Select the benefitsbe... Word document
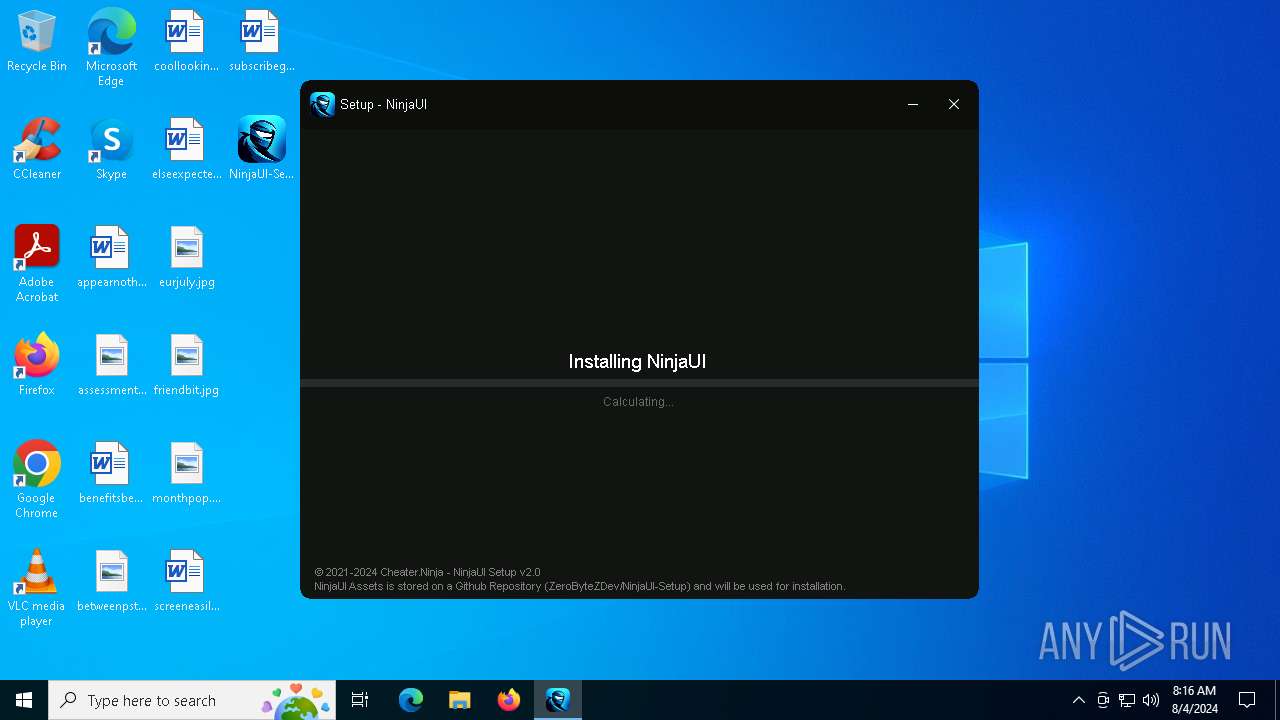Screen dimensions: 1280x720 click(x=111, y=474)
